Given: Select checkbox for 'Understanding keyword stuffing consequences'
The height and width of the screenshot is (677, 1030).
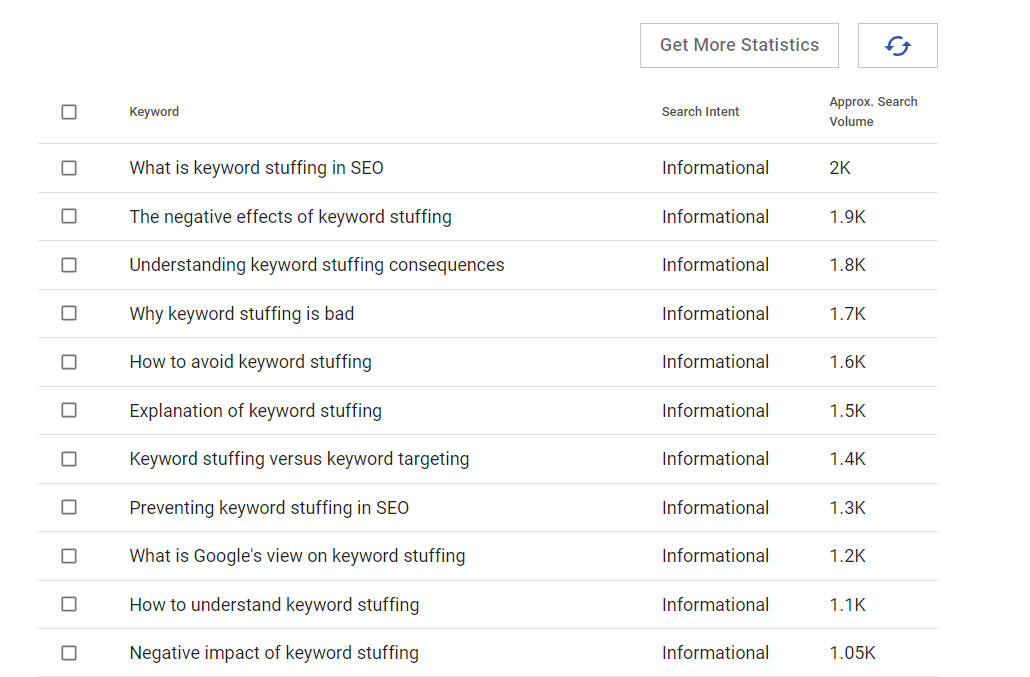Looking at the screenshot, I should pyautogui.click(x=69, y=265).
